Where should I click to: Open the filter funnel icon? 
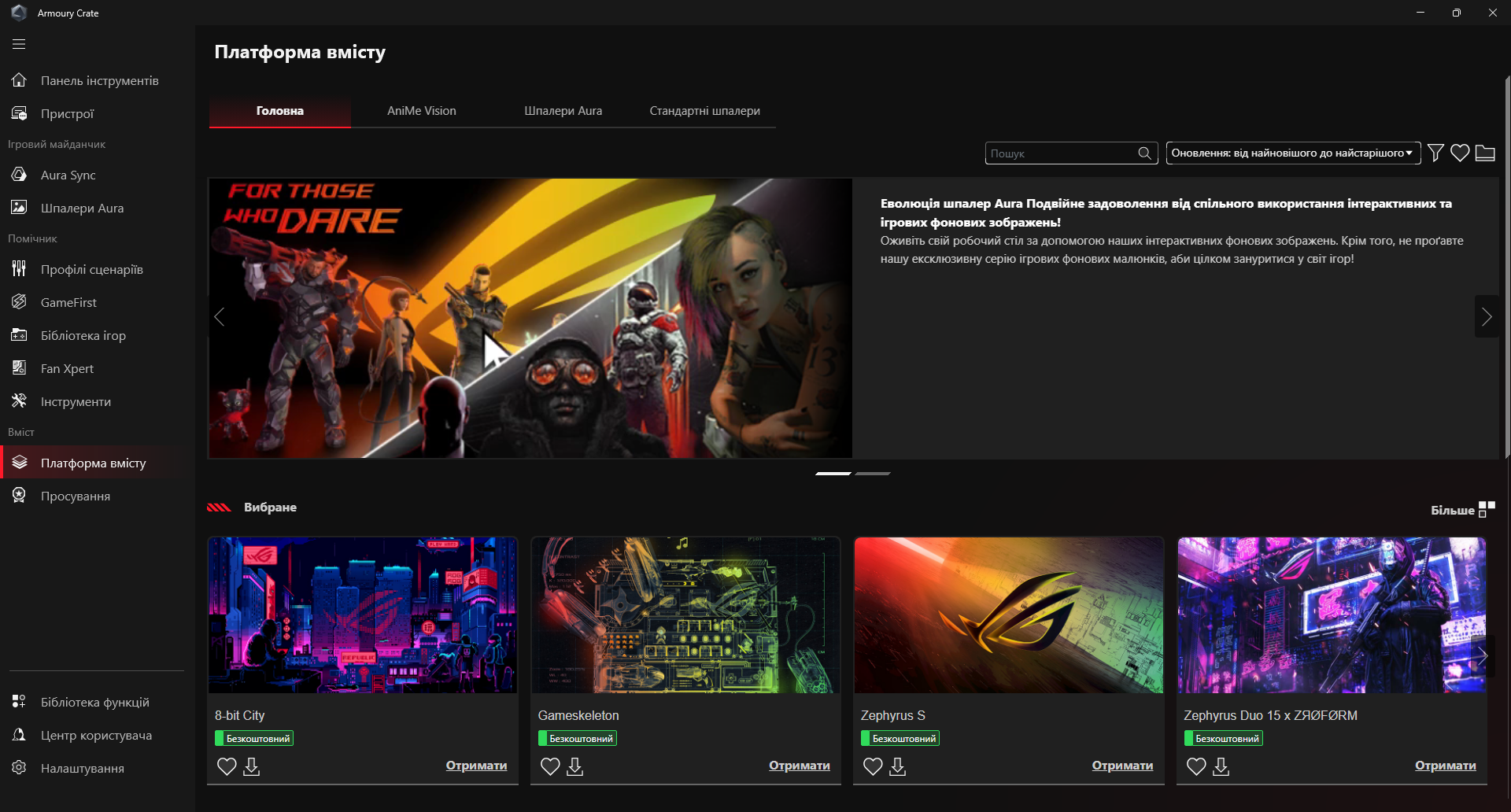click(x=1435, y=153)
